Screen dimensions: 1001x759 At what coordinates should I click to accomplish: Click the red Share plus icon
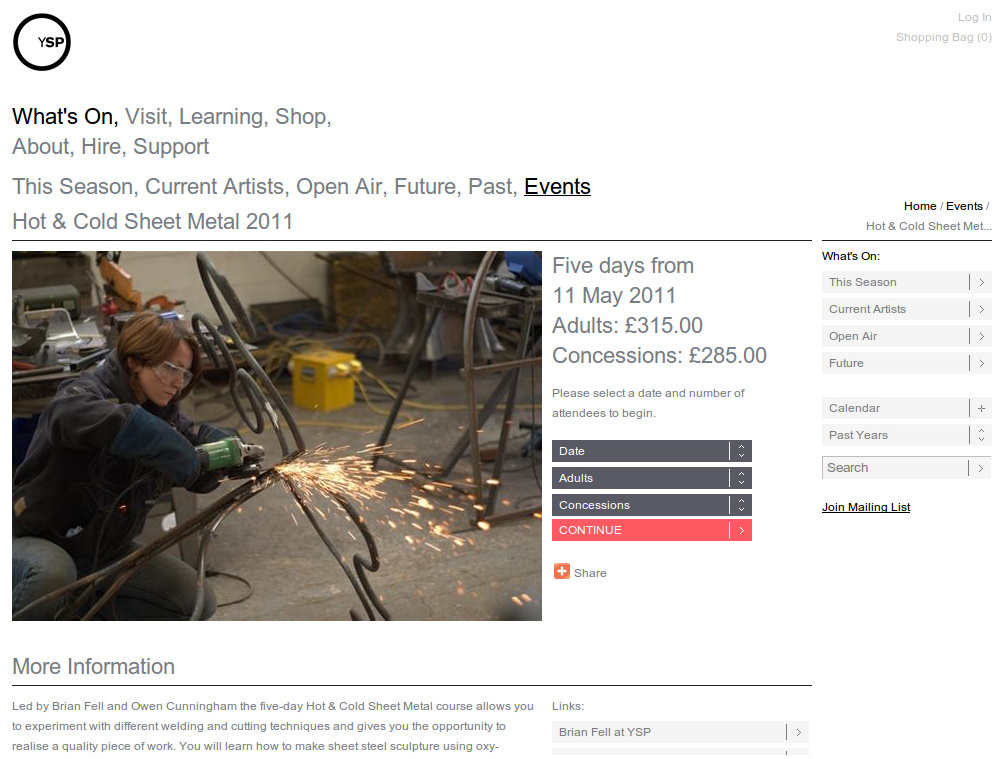(x=562, y=572)
